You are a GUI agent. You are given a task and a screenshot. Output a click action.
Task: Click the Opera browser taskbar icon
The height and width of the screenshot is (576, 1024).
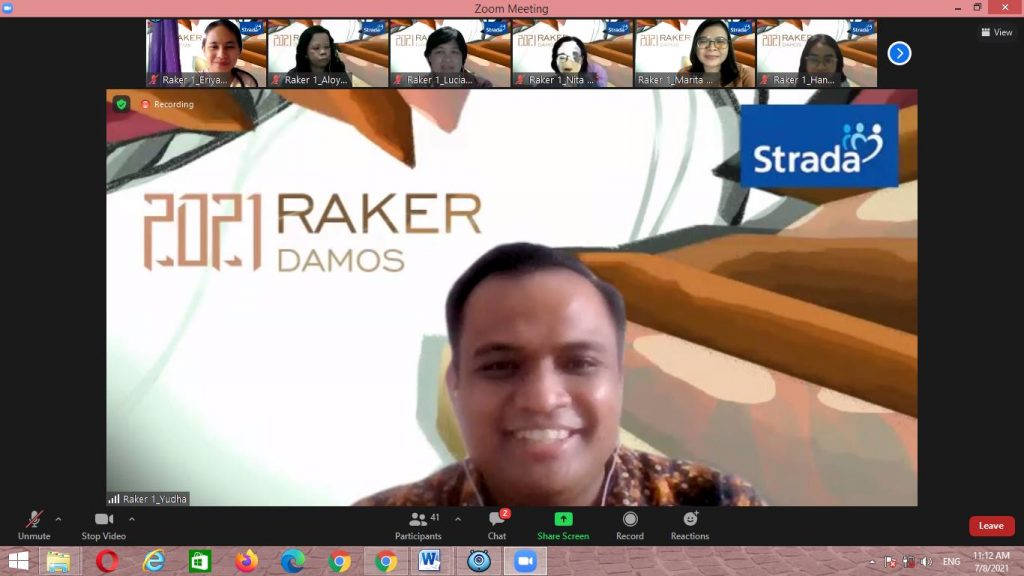pyautogui.click(x=107, y=561)
